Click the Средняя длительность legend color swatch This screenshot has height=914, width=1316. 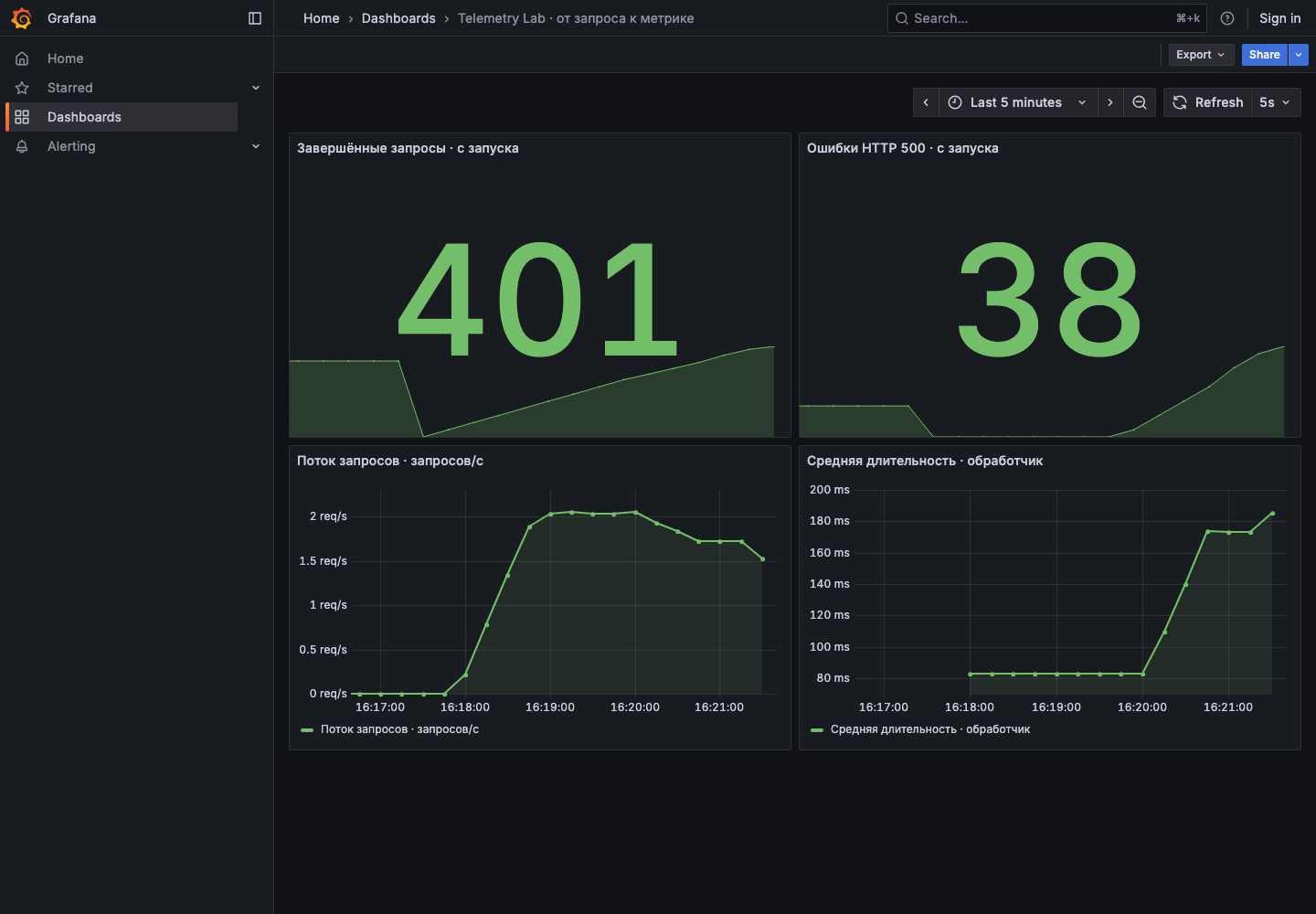(x=817, y=730)
